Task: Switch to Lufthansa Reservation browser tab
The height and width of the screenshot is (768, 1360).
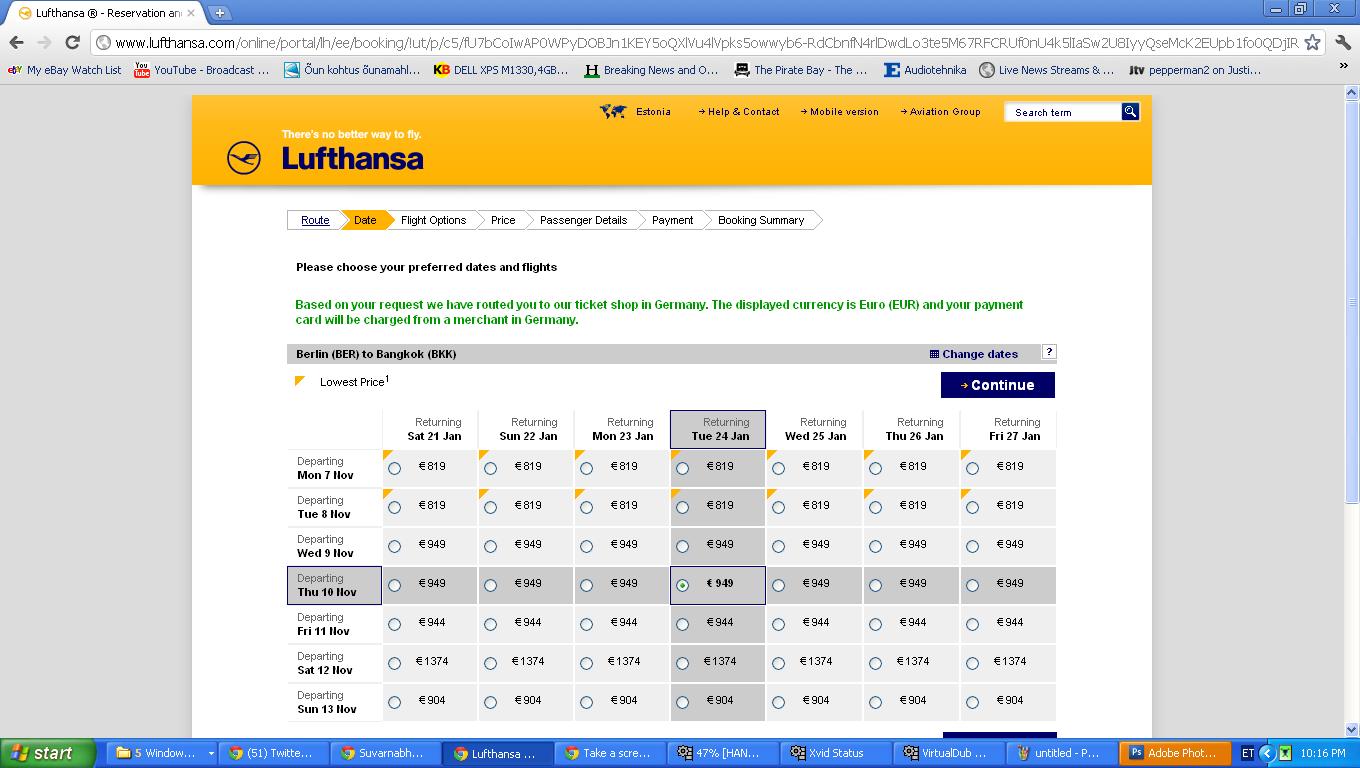Action: [x=104, y=13]
